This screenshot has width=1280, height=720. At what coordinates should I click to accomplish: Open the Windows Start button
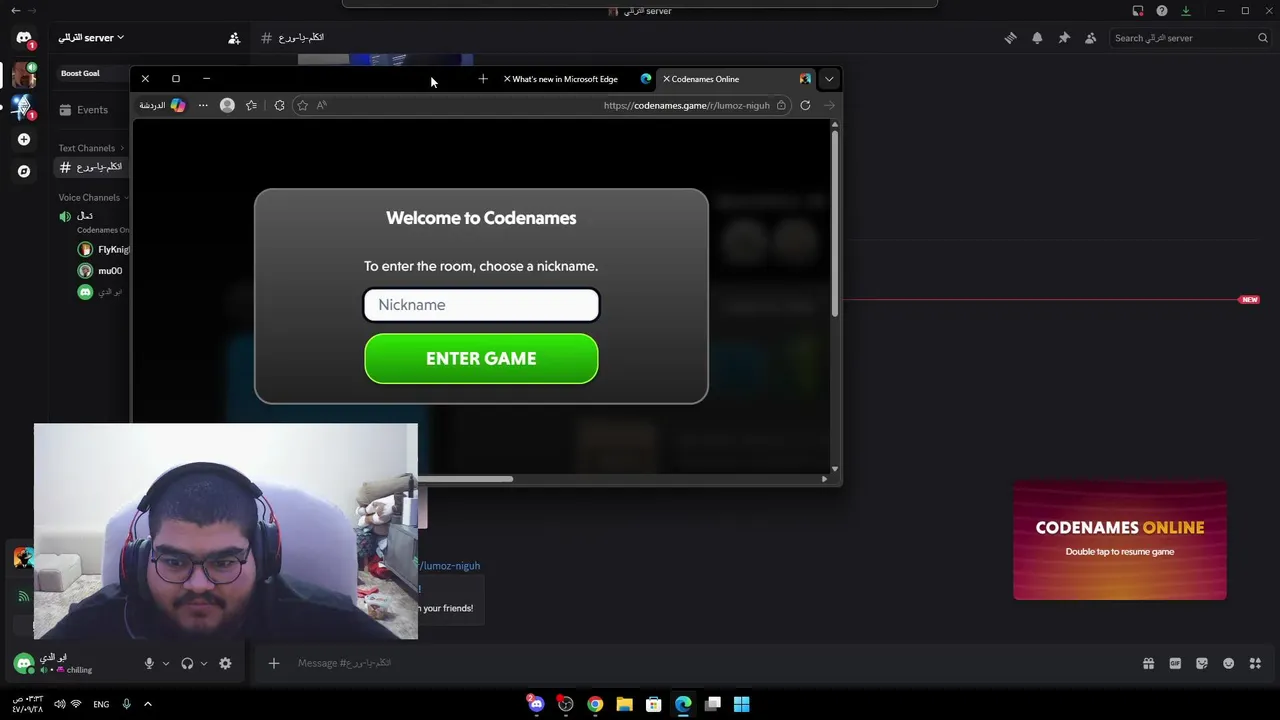point(742,704)
